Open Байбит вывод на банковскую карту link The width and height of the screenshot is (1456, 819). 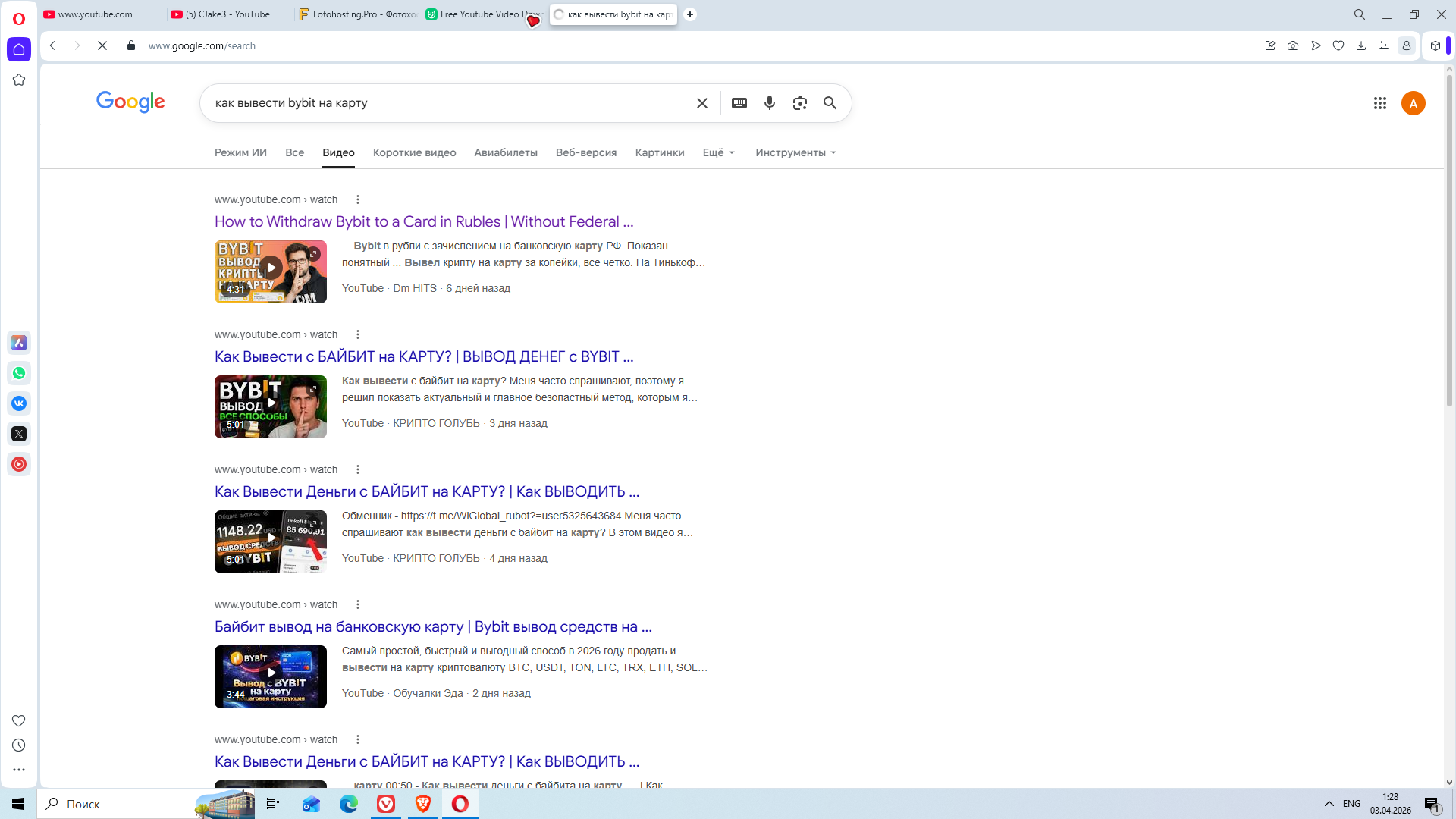pos(432,626)
